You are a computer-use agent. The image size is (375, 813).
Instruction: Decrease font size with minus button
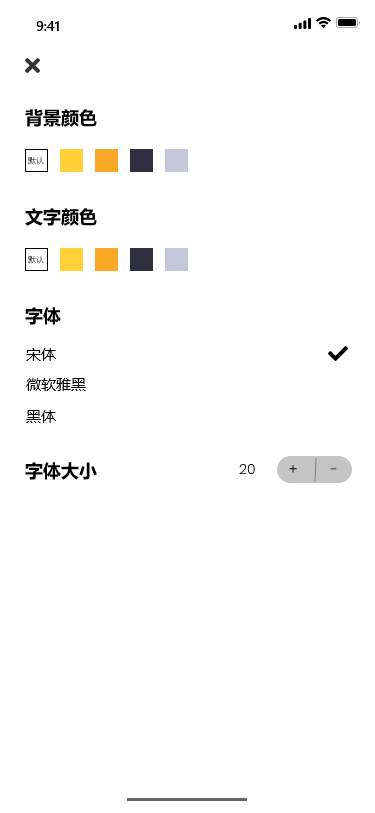pyautogui.click(x=334, y=469)
